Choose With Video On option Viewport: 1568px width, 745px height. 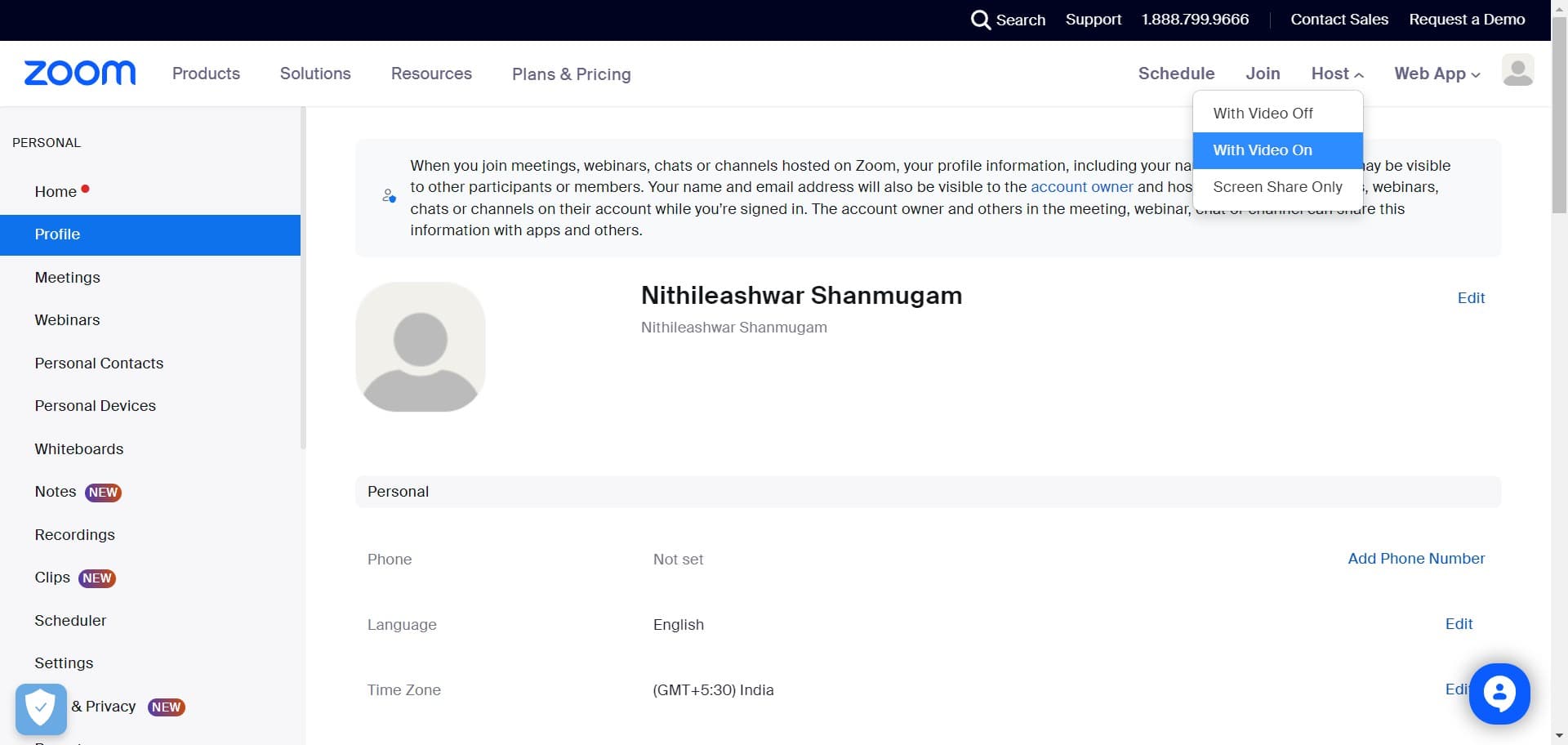[1263, 150]
